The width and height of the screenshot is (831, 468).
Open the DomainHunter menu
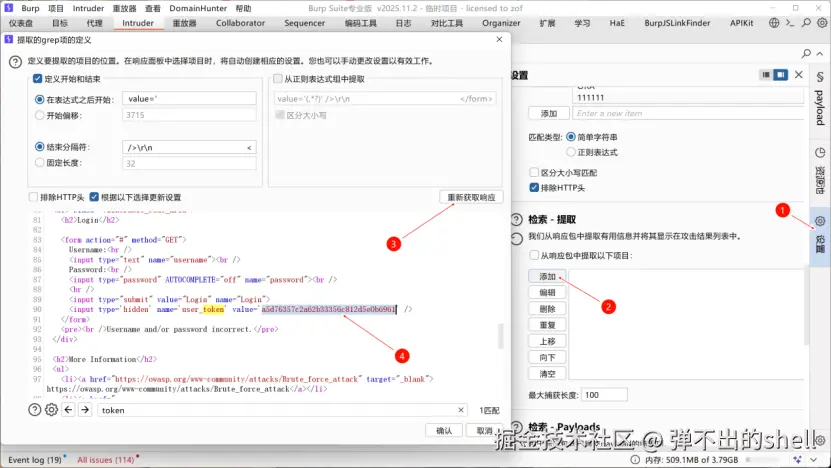[x=198, y=8]
